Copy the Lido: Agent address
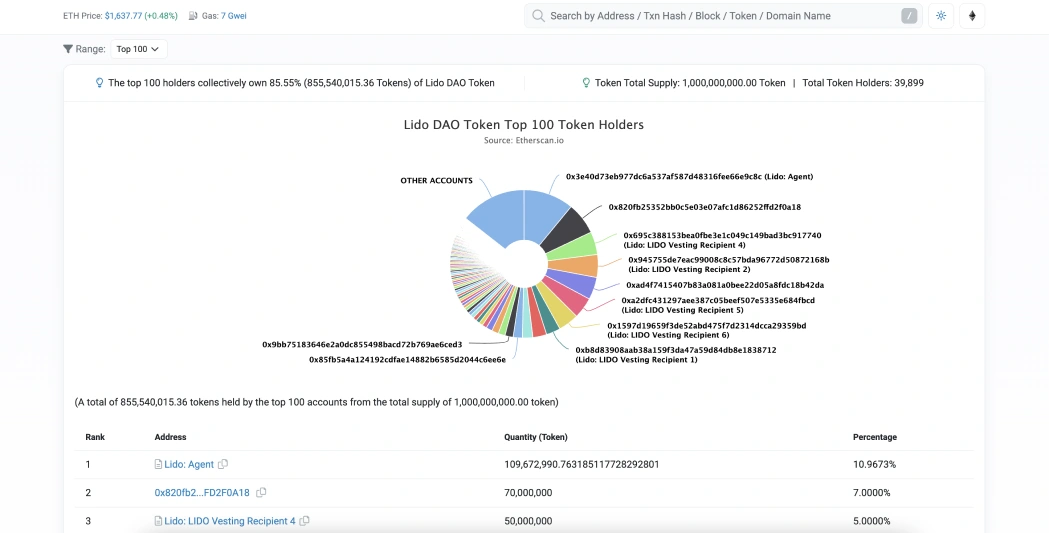1049x533 pixels. coord(223,464)
